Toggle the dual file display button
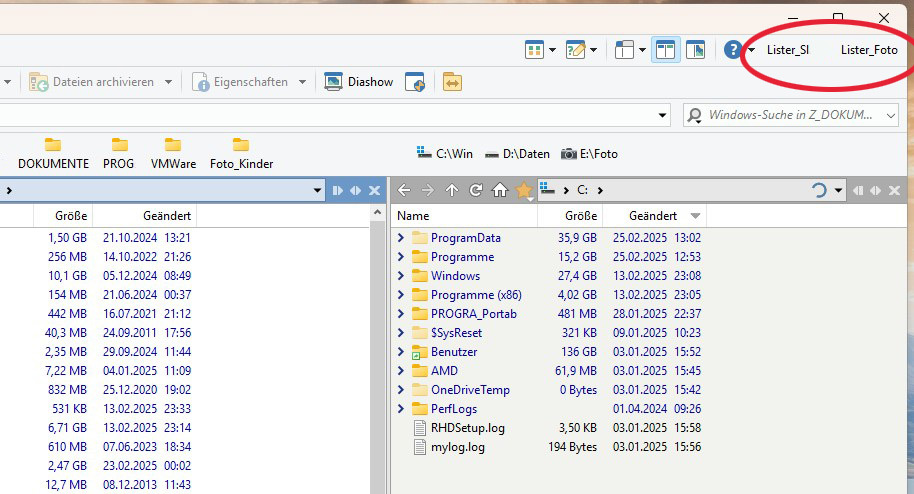Screen dimensions: 914x494 tap(665, 50)
